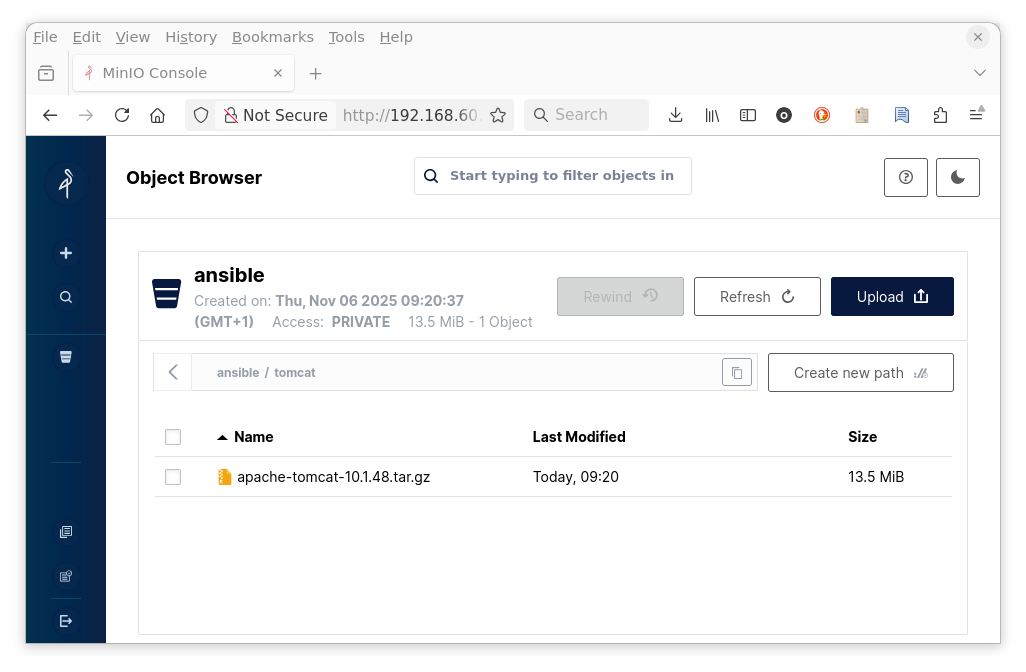Open the documentation icon in sidebar

click(x=66, y=532)
